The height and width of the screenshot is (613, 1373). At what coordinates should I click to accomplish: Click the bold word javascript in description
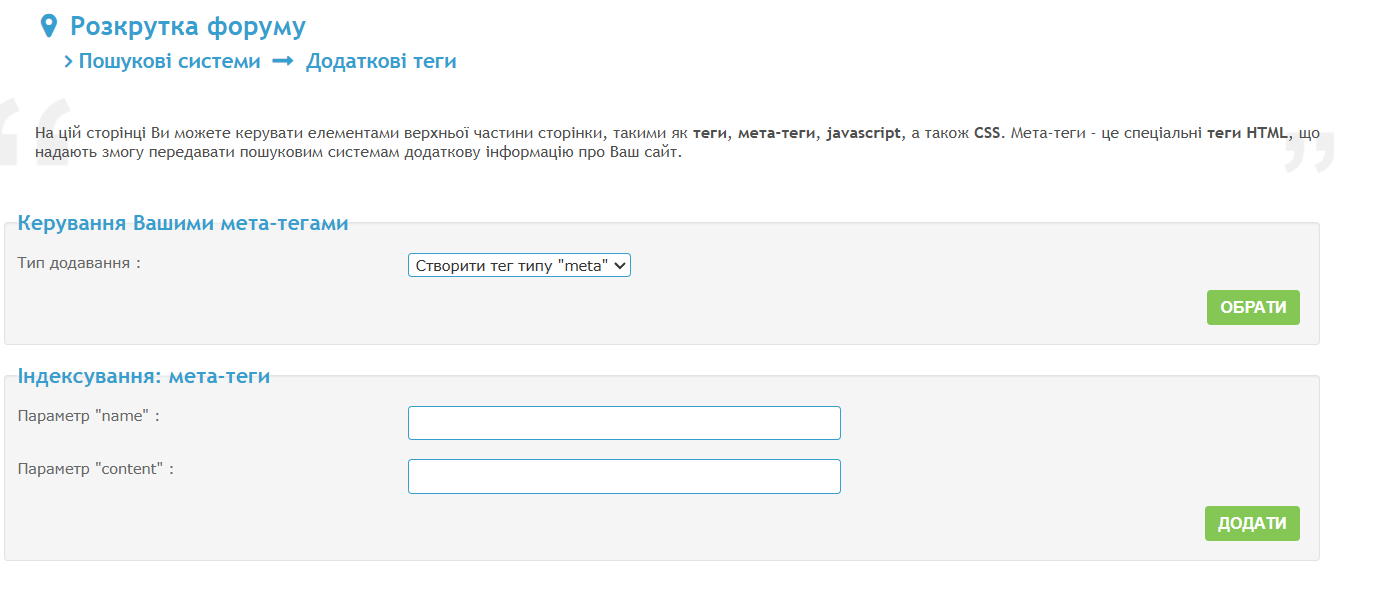pyautogui.click(x=864, y=133)
